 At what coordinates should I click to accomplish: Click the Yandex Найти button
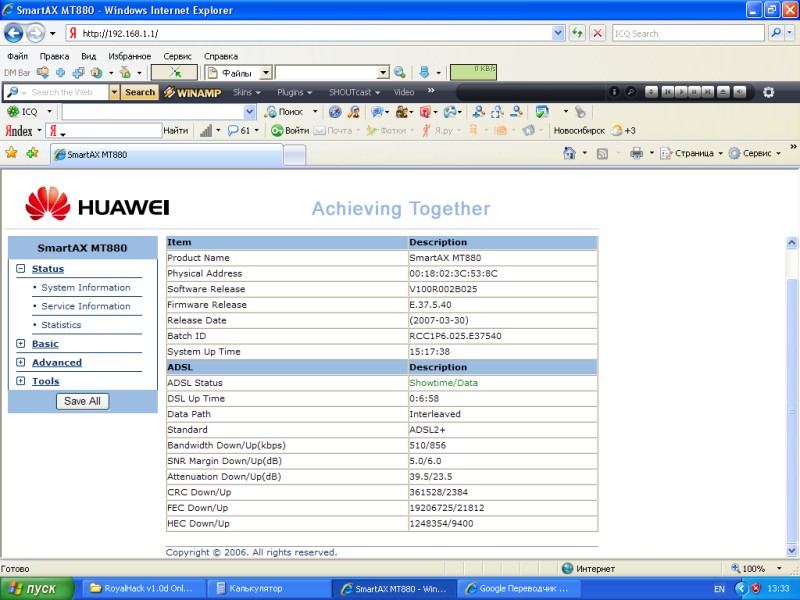[176, 131]
